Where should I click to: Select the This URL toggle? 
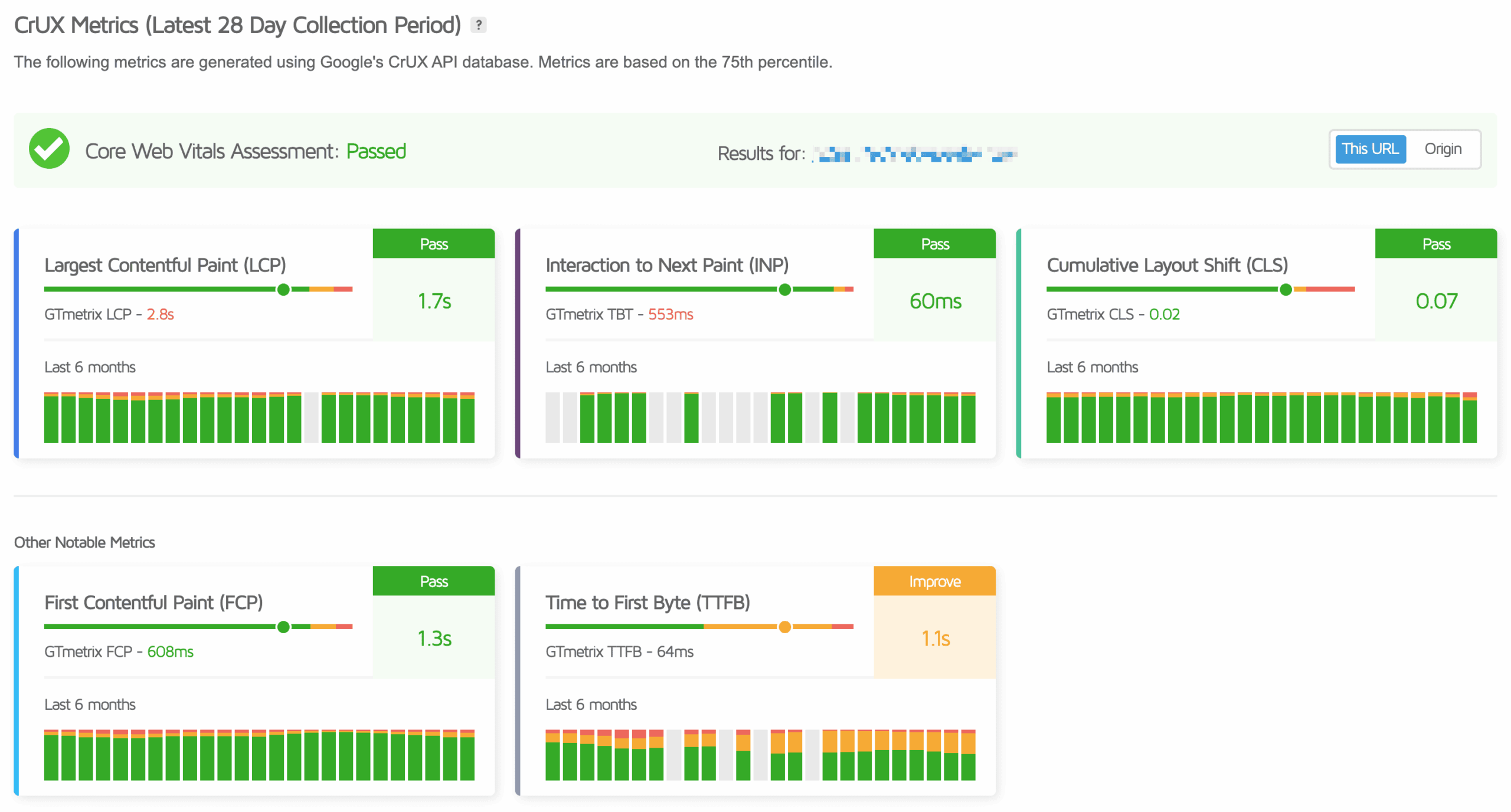click(x=1370, y=149)
